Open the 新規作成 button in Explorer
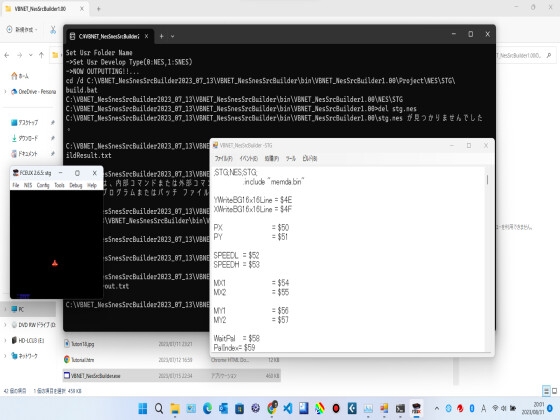The width and height of the screenshot is (560, 420). tap(22, 30)
